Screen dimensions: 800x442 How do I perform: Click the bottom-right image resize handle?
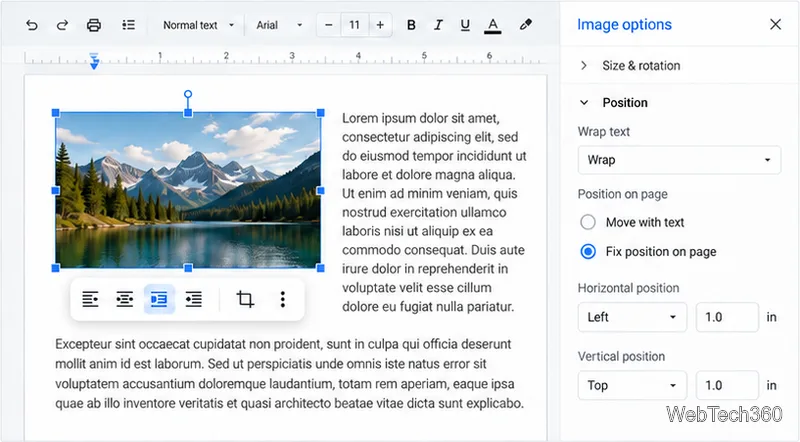[x=320, y=267]
